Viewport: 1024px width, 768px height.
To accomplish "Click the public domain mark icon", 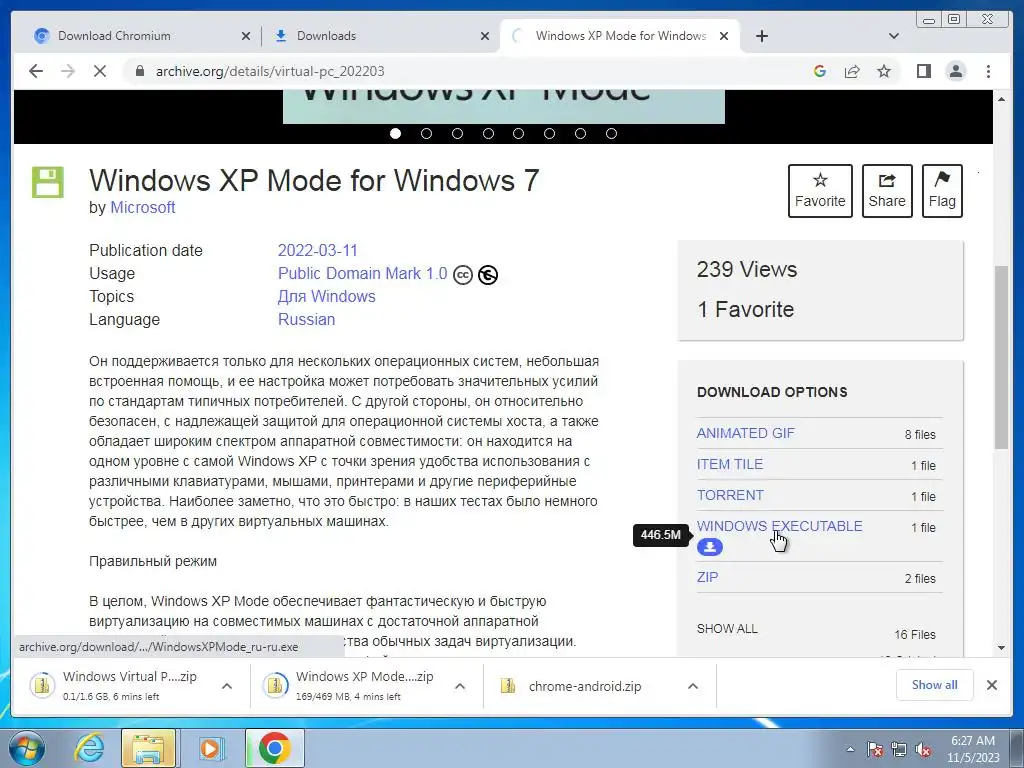I will tap(488, 275).
